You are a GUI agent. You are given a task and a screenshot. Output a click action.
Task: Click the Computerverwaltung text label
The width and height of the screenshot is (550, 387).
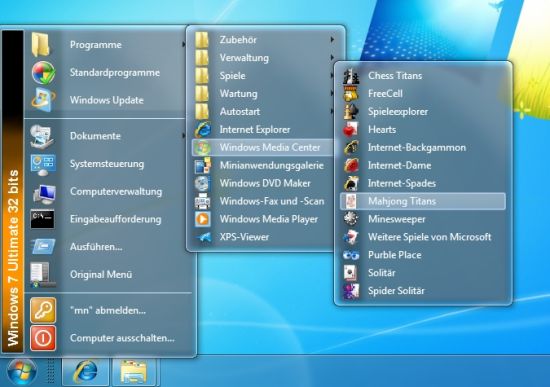(116, 192)
